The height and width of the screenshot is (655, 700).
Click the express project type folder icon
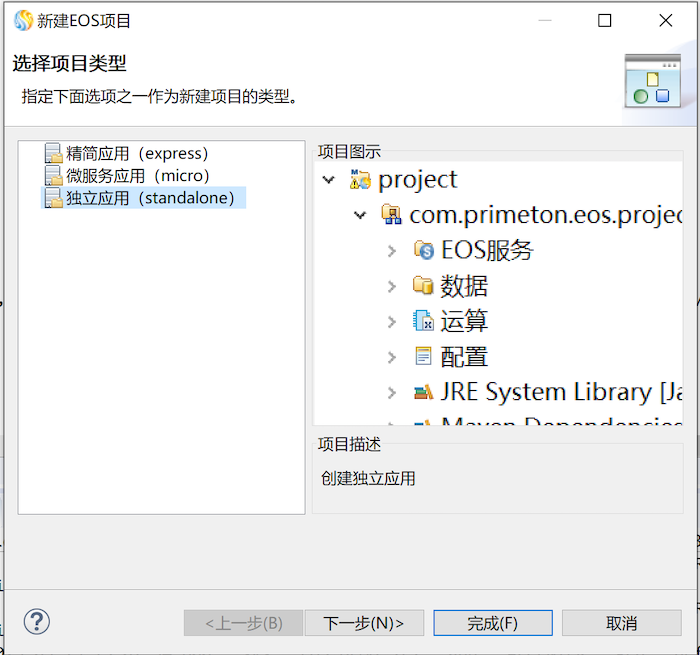tap(53, 154)
